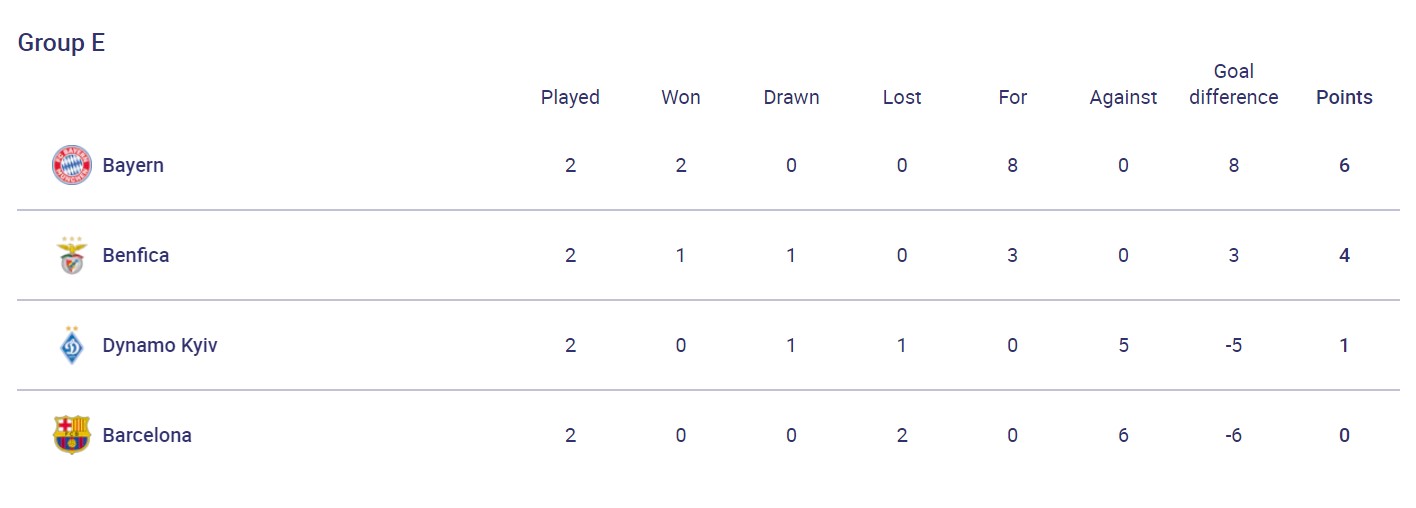Click the Benfica club crest icon
This screenshot has width=1416, height=508.
[72, 255]
